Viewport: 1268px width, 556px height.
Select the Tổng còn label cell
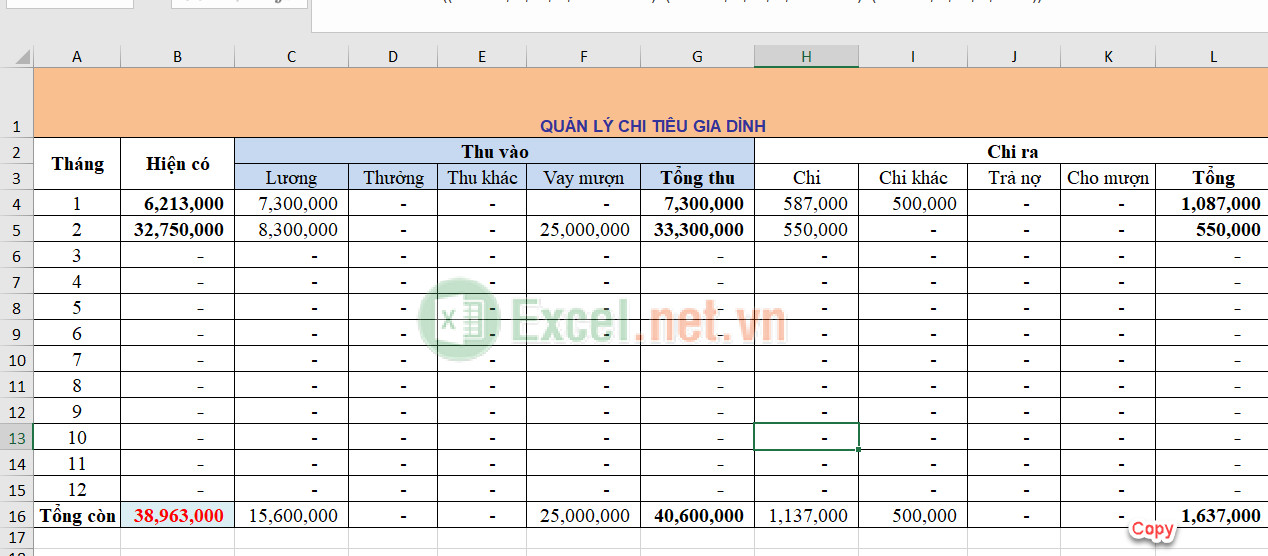pyautogui.click(x=77, y=516)
